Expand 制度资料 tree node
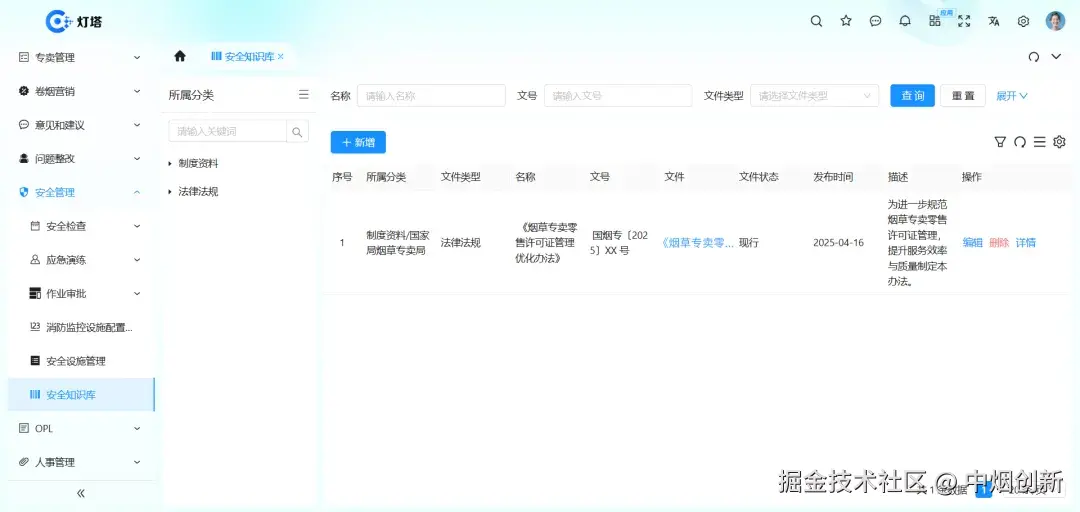Image resolution: width=1080 pixels, height=512 pixels. tap(170, 163)
